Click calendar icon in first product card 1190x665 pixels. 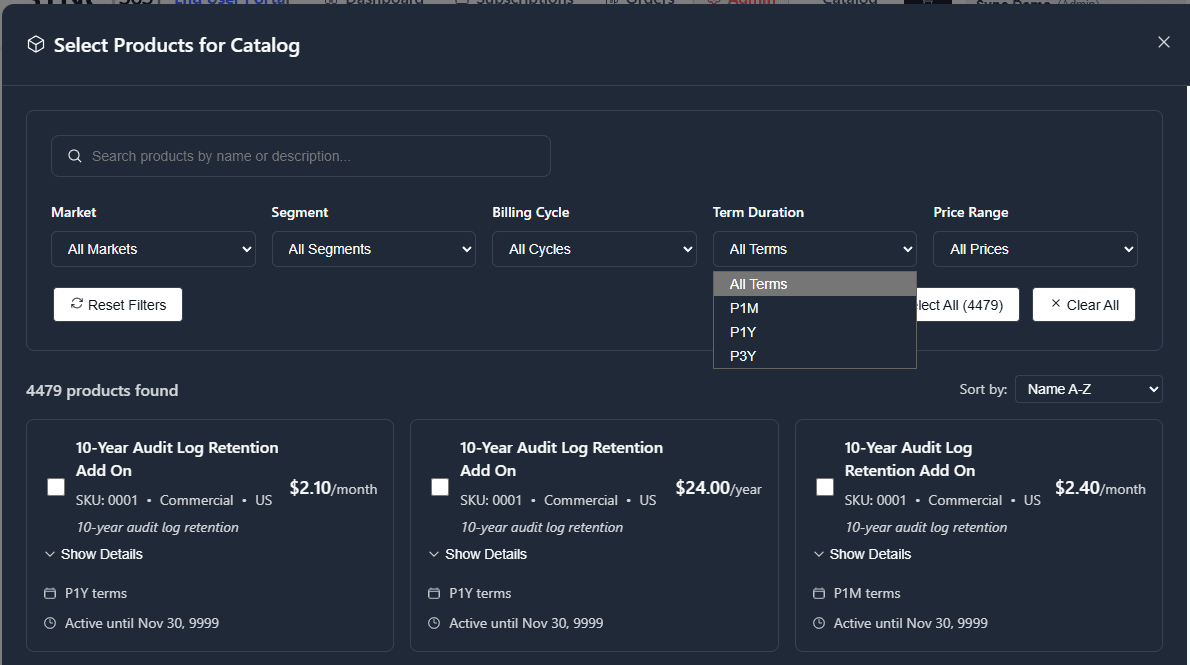[x=50, y=593]
